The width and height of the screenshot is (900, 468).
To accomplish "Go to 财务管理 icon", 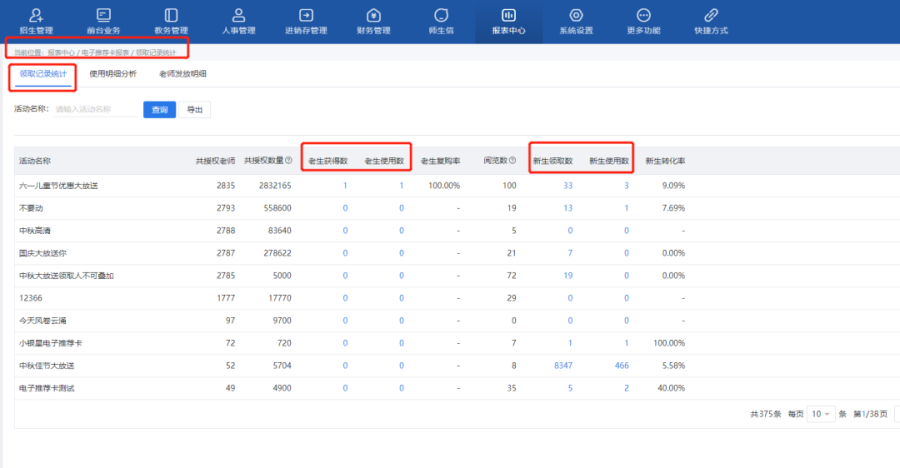I will coord(373,15).
